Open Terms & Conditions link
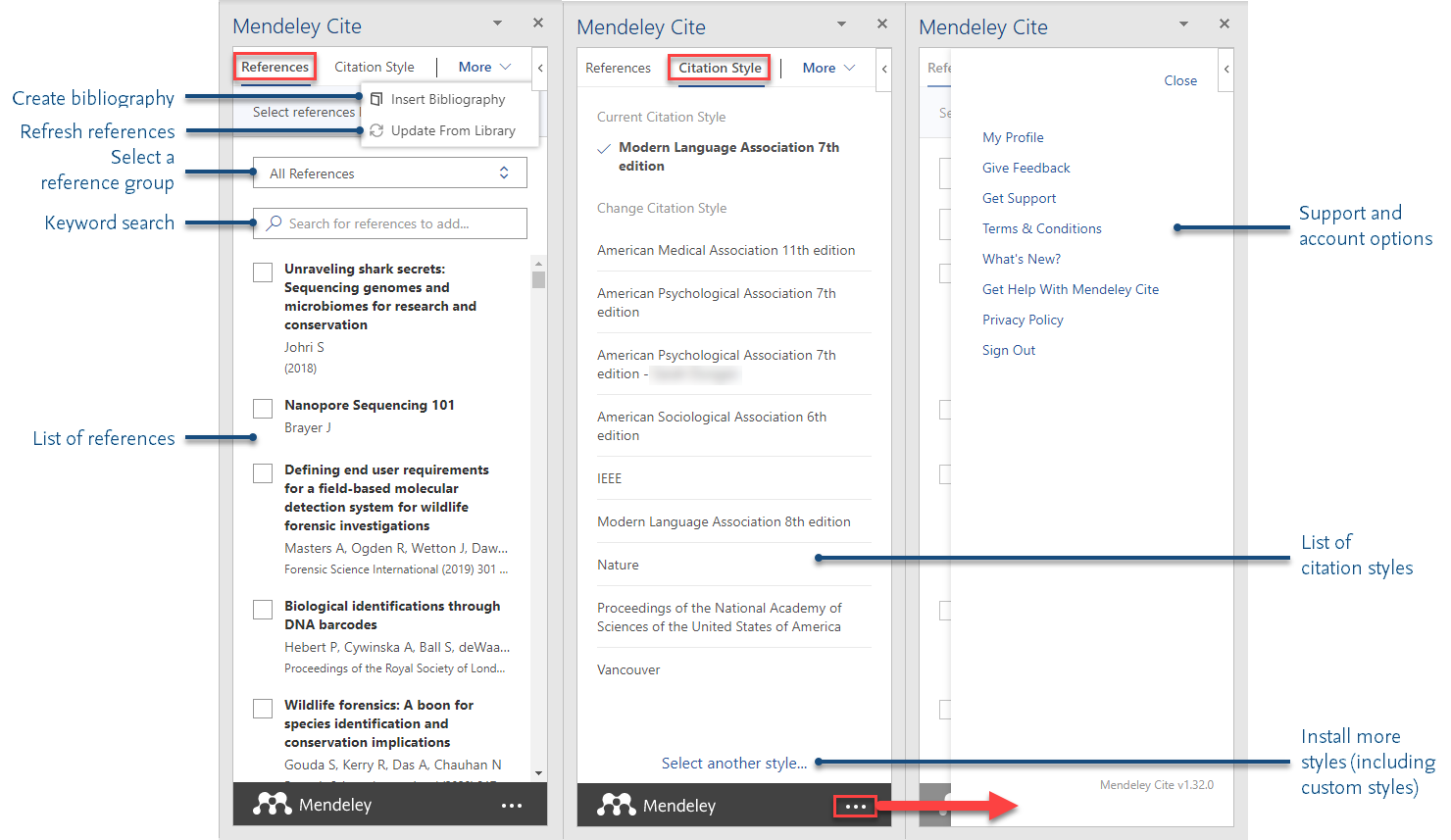Image resolution: width=1451 pixels, height=840 pixels. 1042,228
